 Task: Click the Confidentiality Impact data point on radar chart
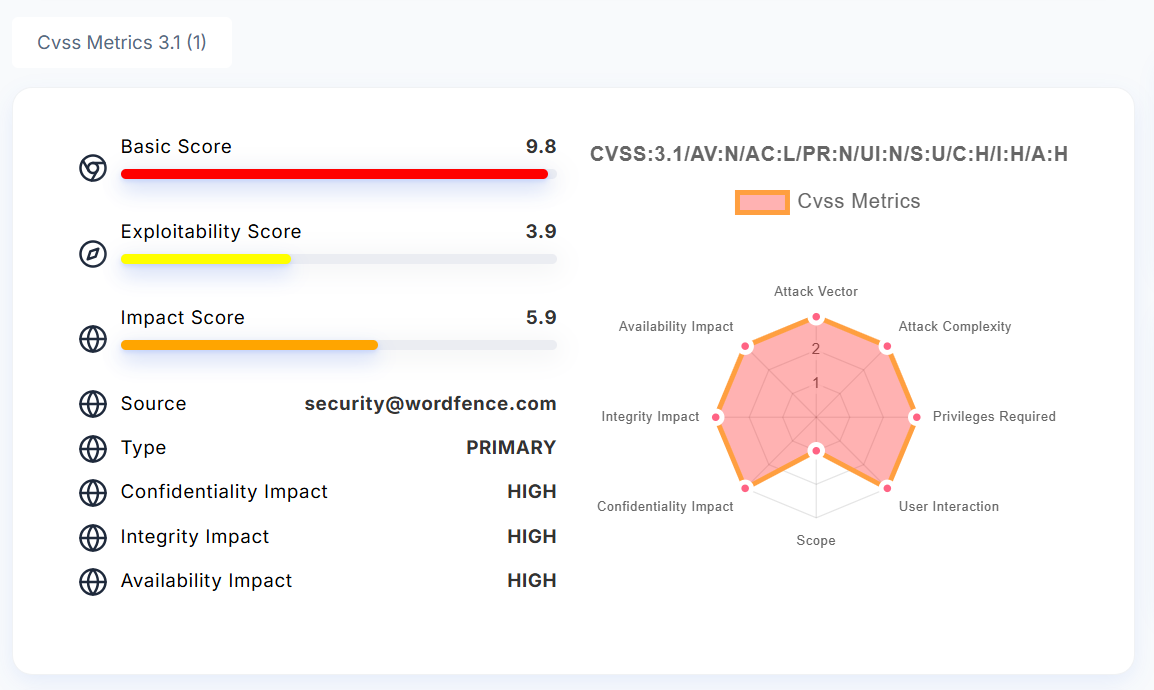tap(746, 488)
